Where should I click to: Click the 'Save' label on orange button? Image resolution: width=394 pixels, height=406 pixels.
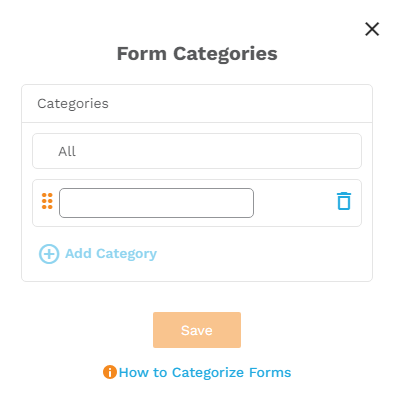(197, 330)
